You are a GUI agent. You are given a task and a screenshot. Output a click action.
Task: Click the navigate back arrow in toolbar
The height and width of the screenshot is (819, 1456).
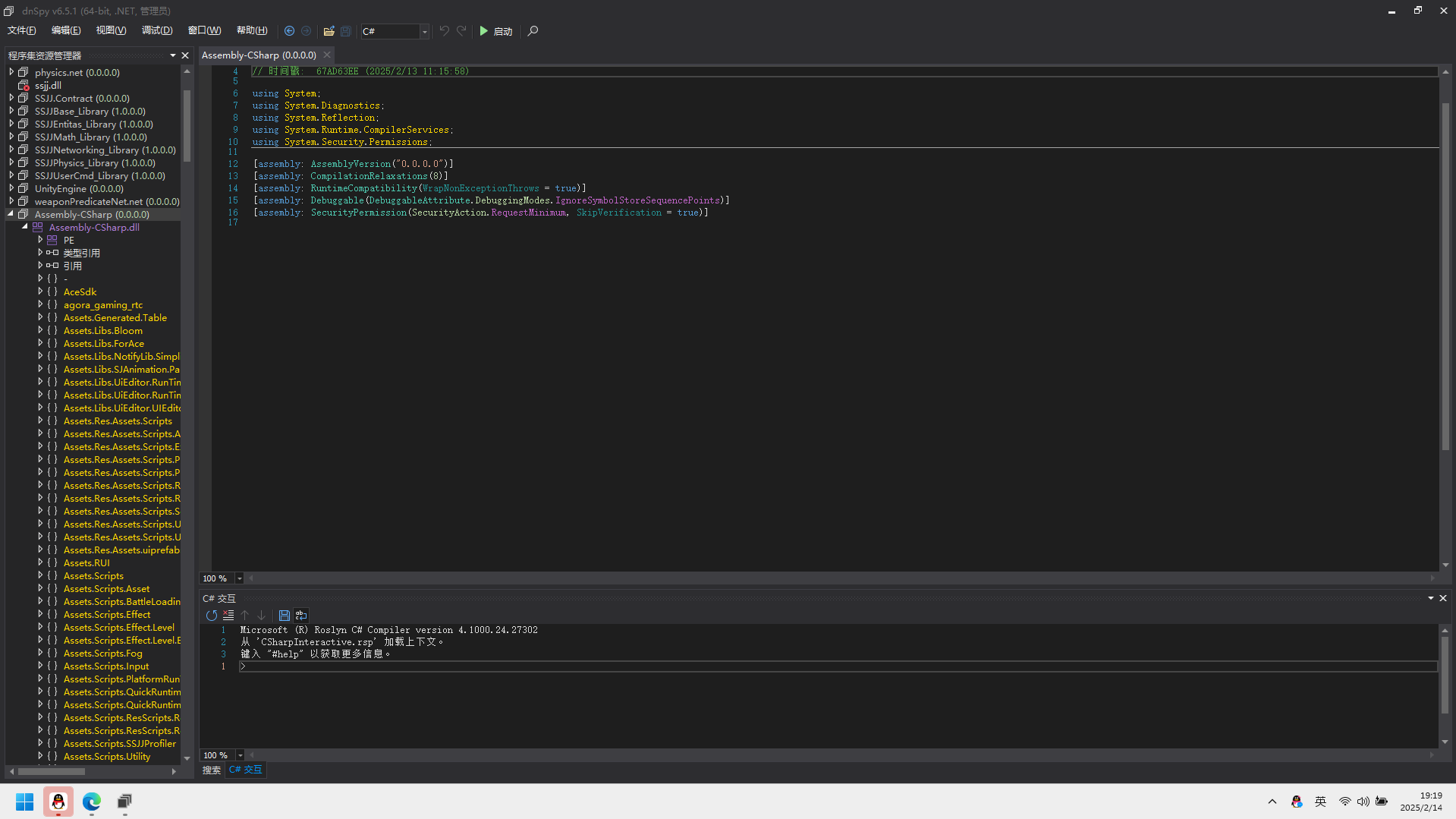coord(289,31)
